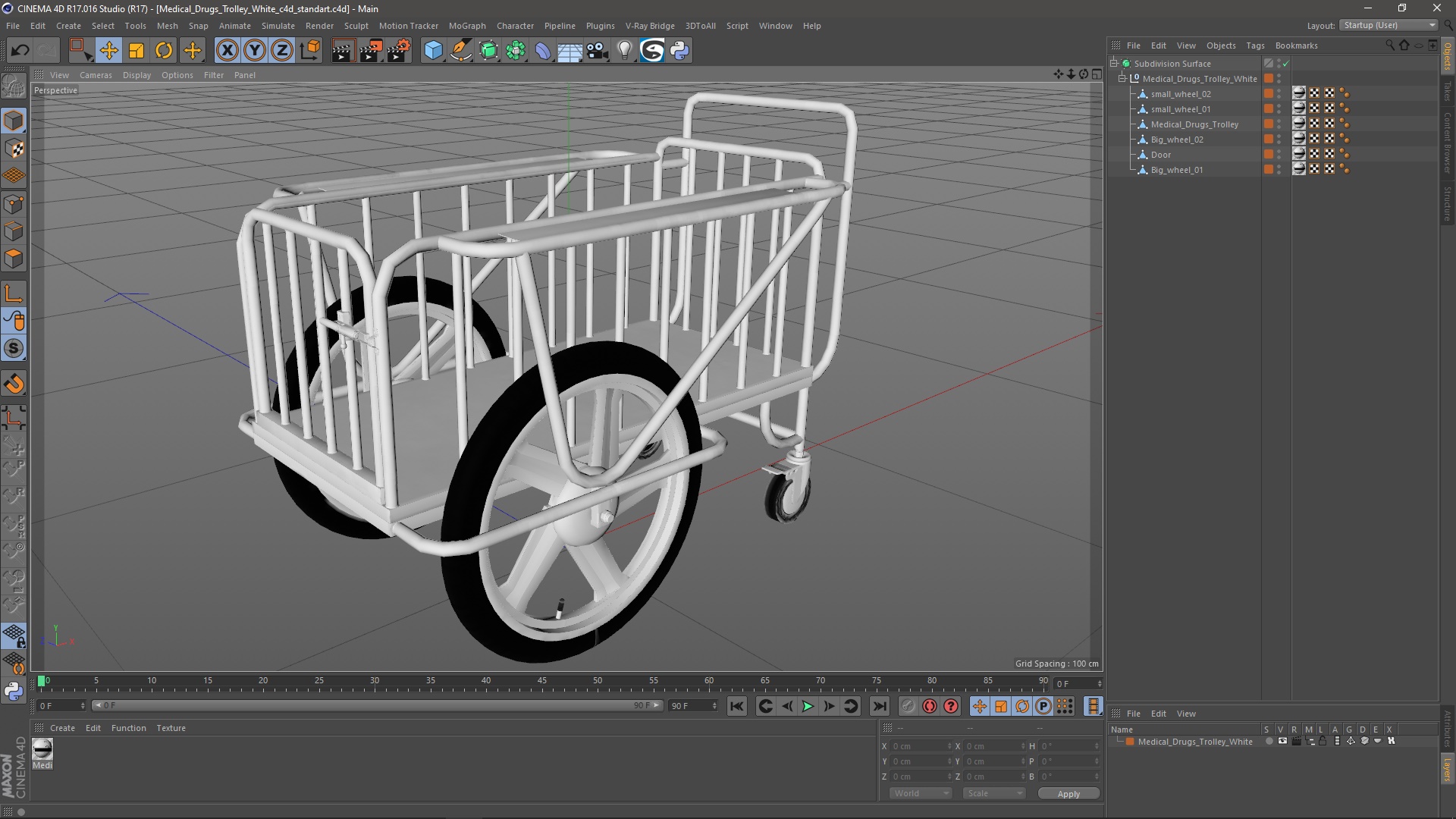Go to start of timeline
The image size is (1456, 819).
click(736, 706)
